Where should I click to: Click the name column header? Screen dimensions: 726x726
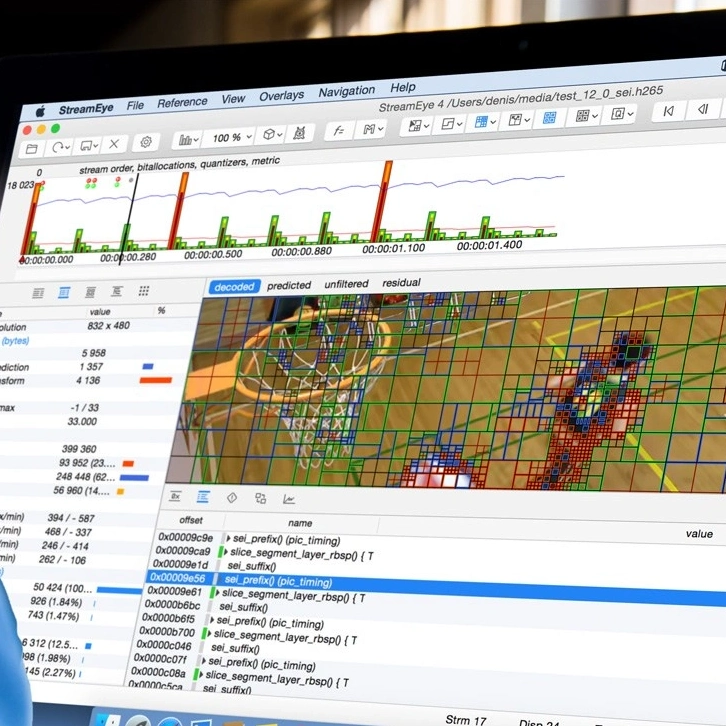(300, 523)
